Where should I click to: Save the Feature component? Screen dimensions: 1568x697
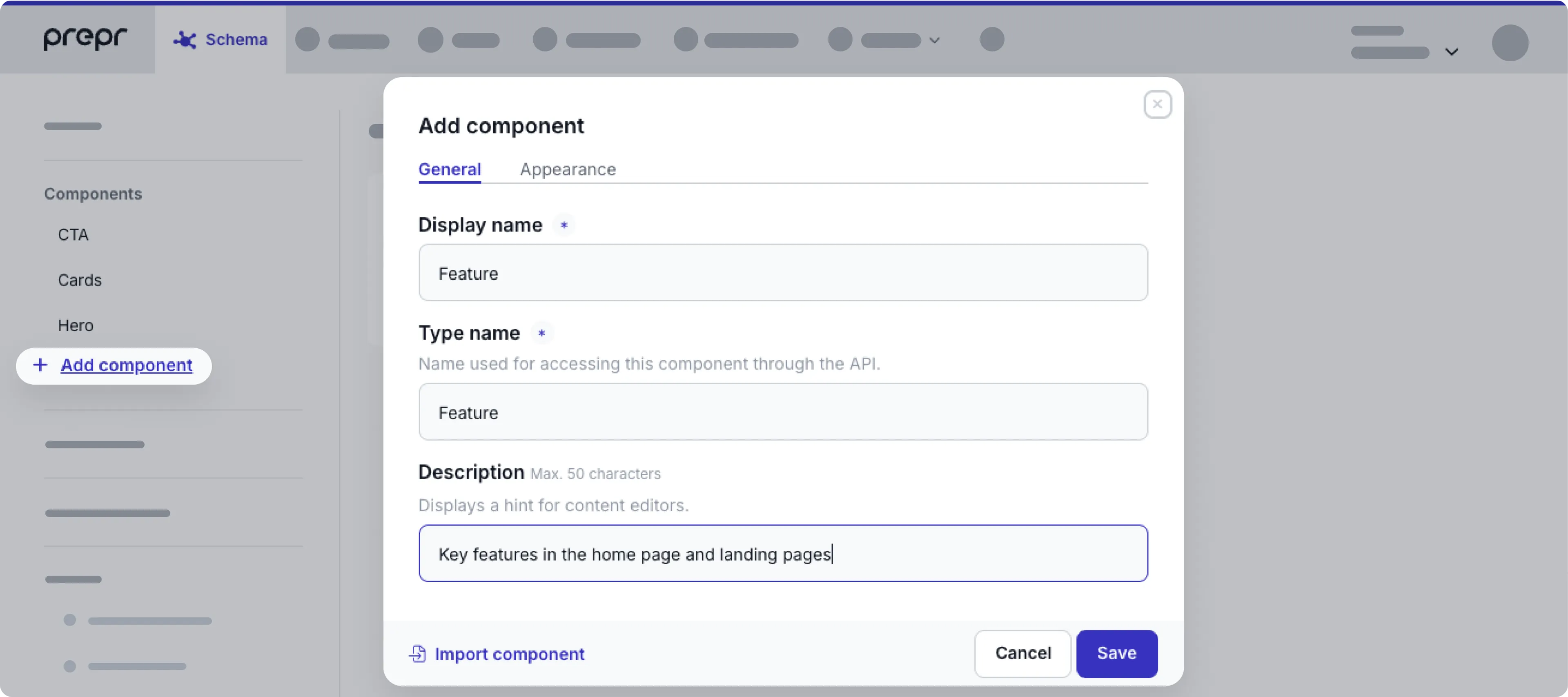pos(1116,652)
